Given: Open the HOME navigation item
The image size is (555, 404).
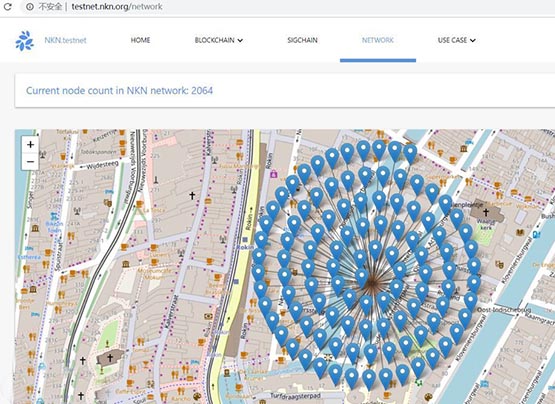Looking at the screenshot, I should [141, 40].
